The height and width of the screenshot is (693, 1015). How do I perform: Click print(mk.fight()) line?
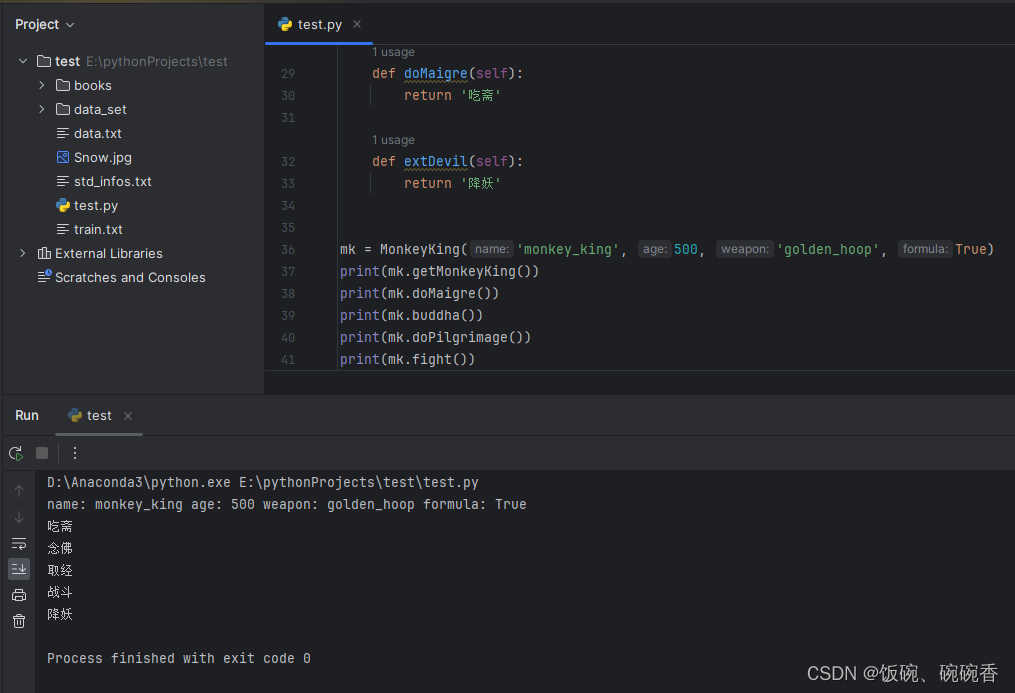408,359
